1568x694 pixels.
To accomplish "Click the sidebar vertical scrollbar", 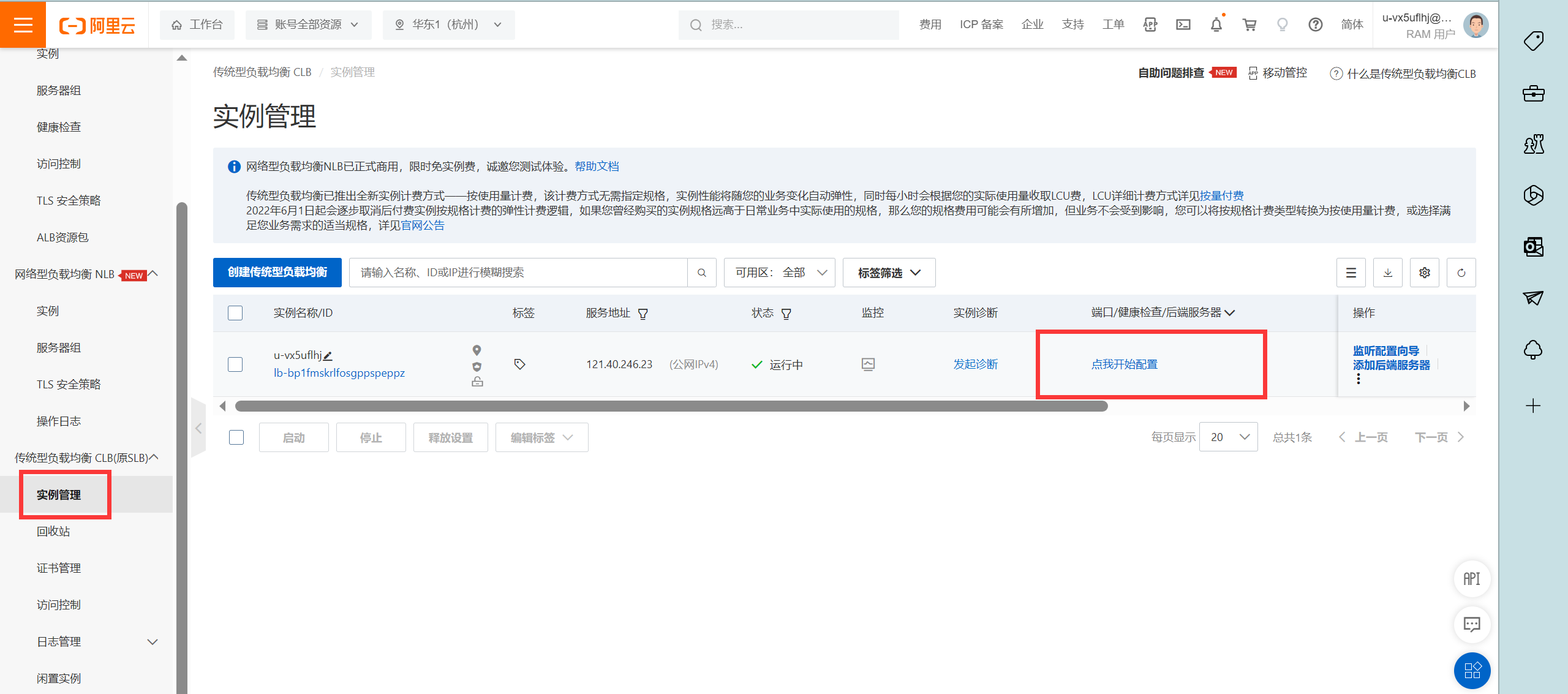I will 182,447.
